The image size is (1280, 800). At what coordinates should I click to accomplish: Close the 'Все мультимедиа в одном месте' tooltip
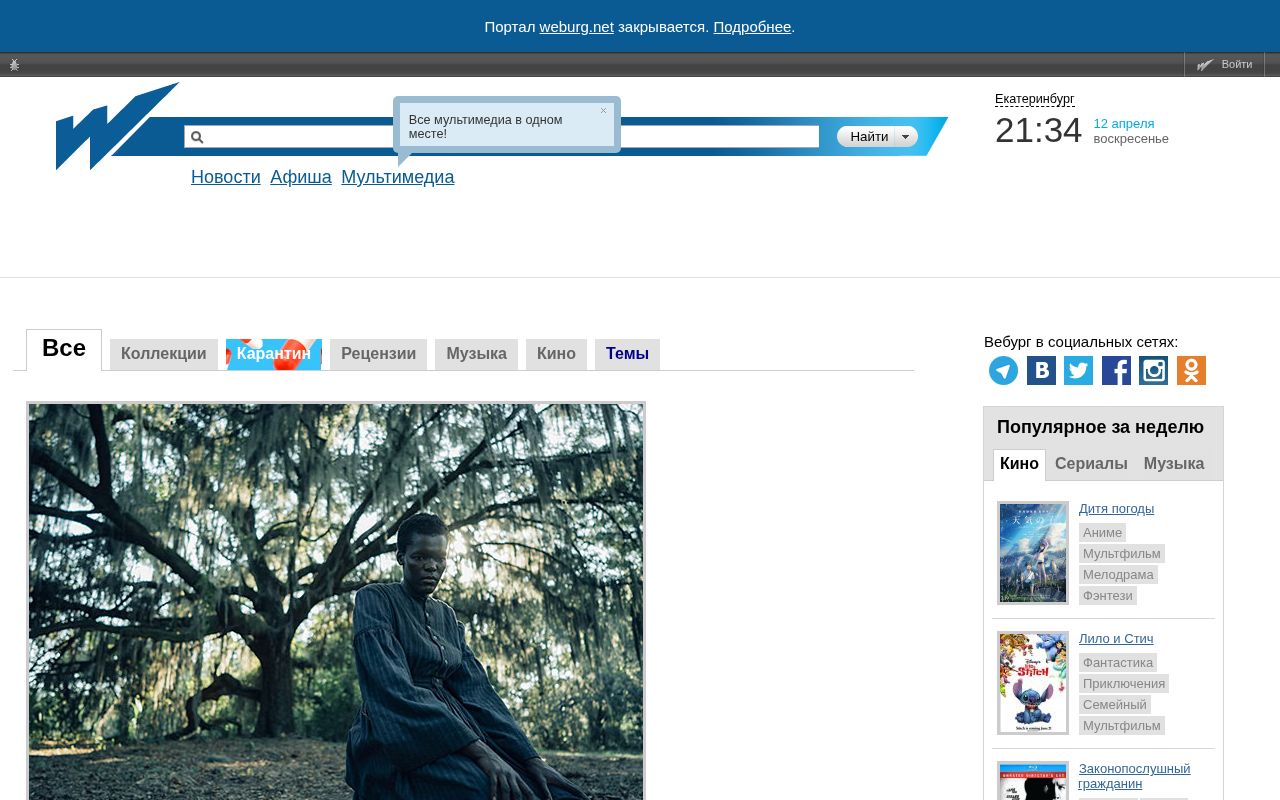click(x=603, y=111)
